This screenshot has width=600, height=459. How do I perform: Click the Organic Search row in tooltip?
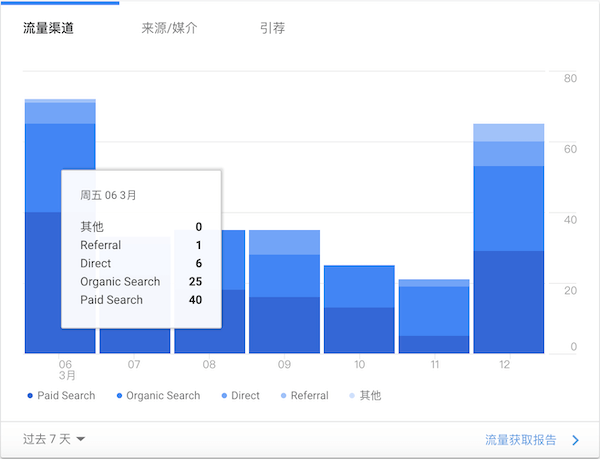(x=141, y=282)
